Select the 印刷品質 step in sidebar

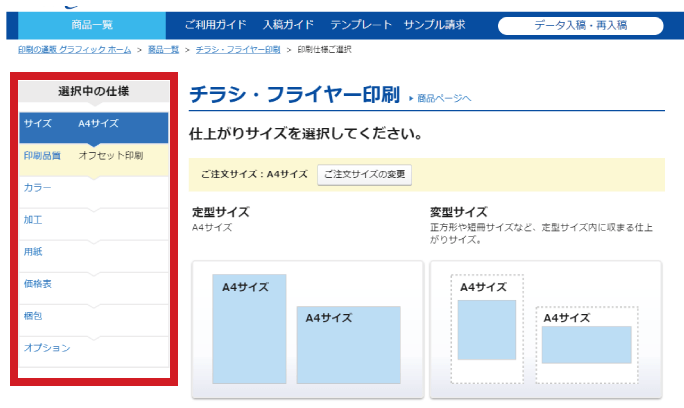(42, 156)
